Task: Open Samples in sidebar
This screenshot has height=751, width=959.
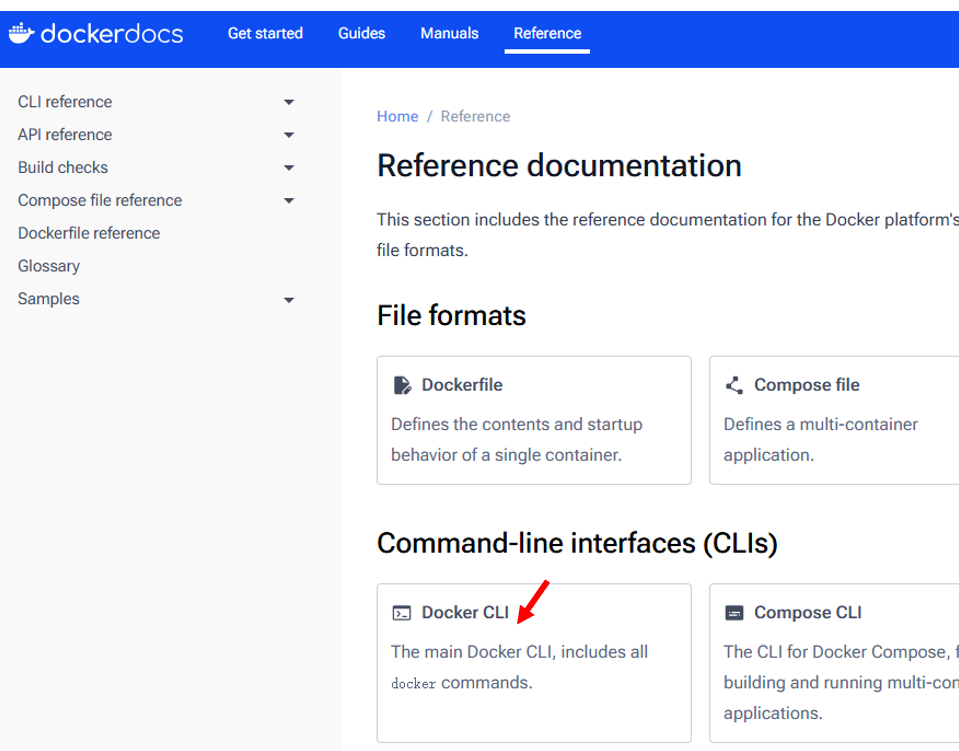Action: 49,298
